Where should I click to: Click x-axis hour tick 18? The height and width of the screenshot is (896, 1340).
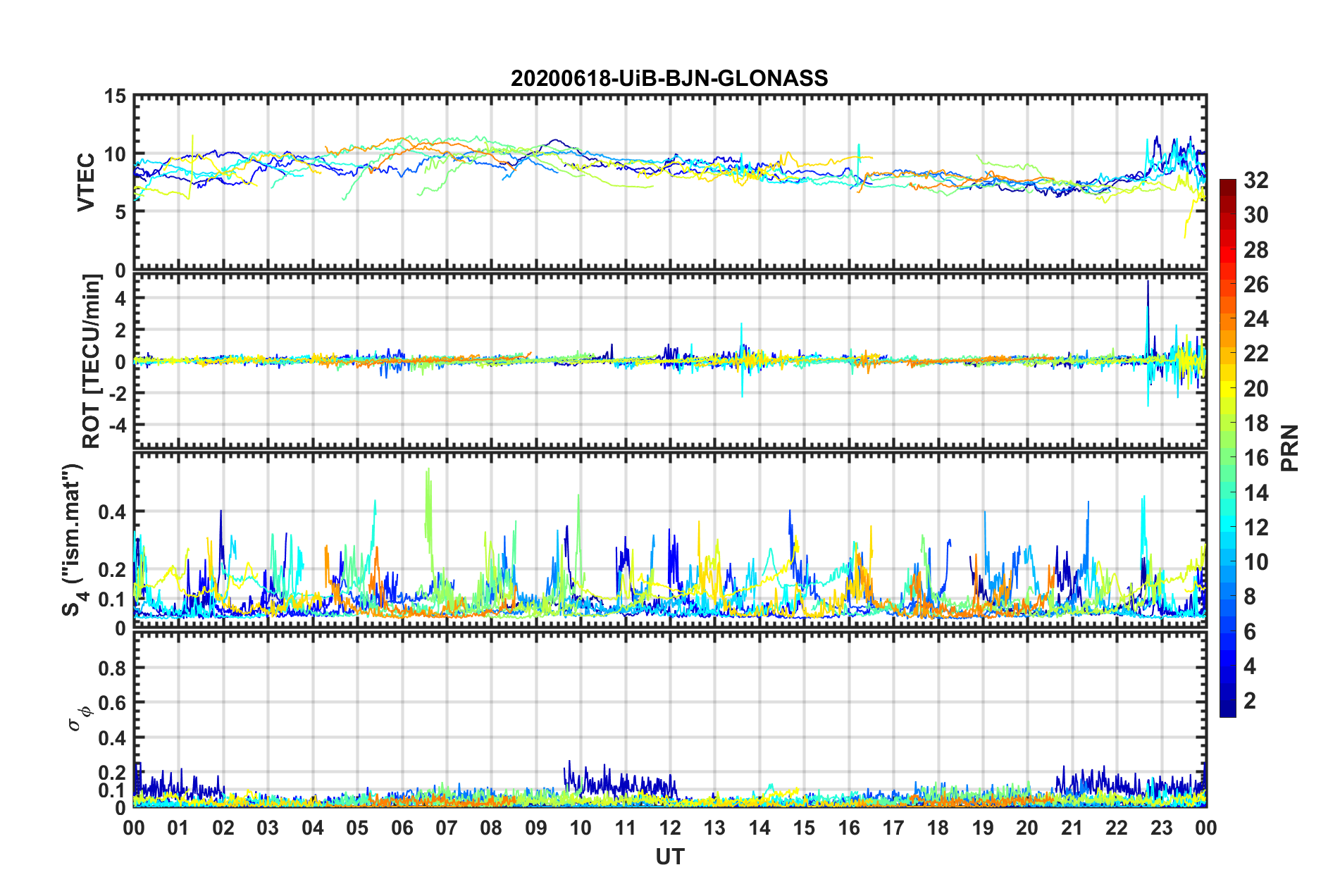coord(938,828)
